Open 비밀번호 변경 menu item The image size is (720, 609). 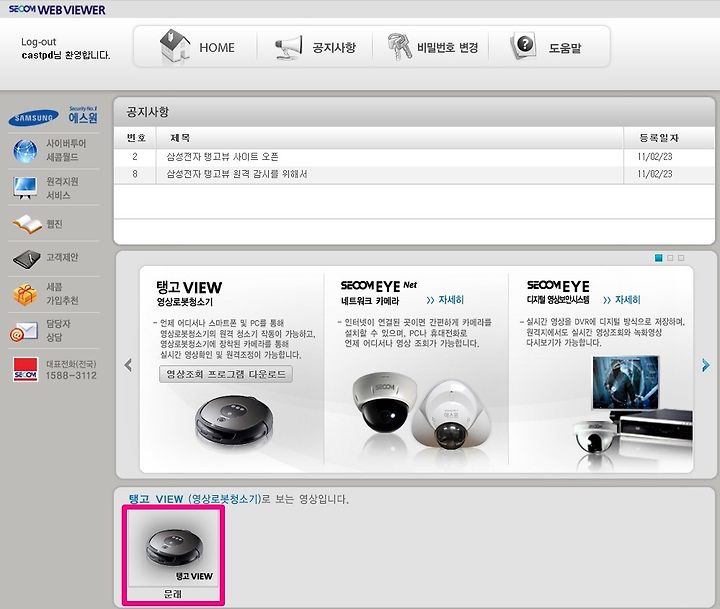click(x=448, y=47)
